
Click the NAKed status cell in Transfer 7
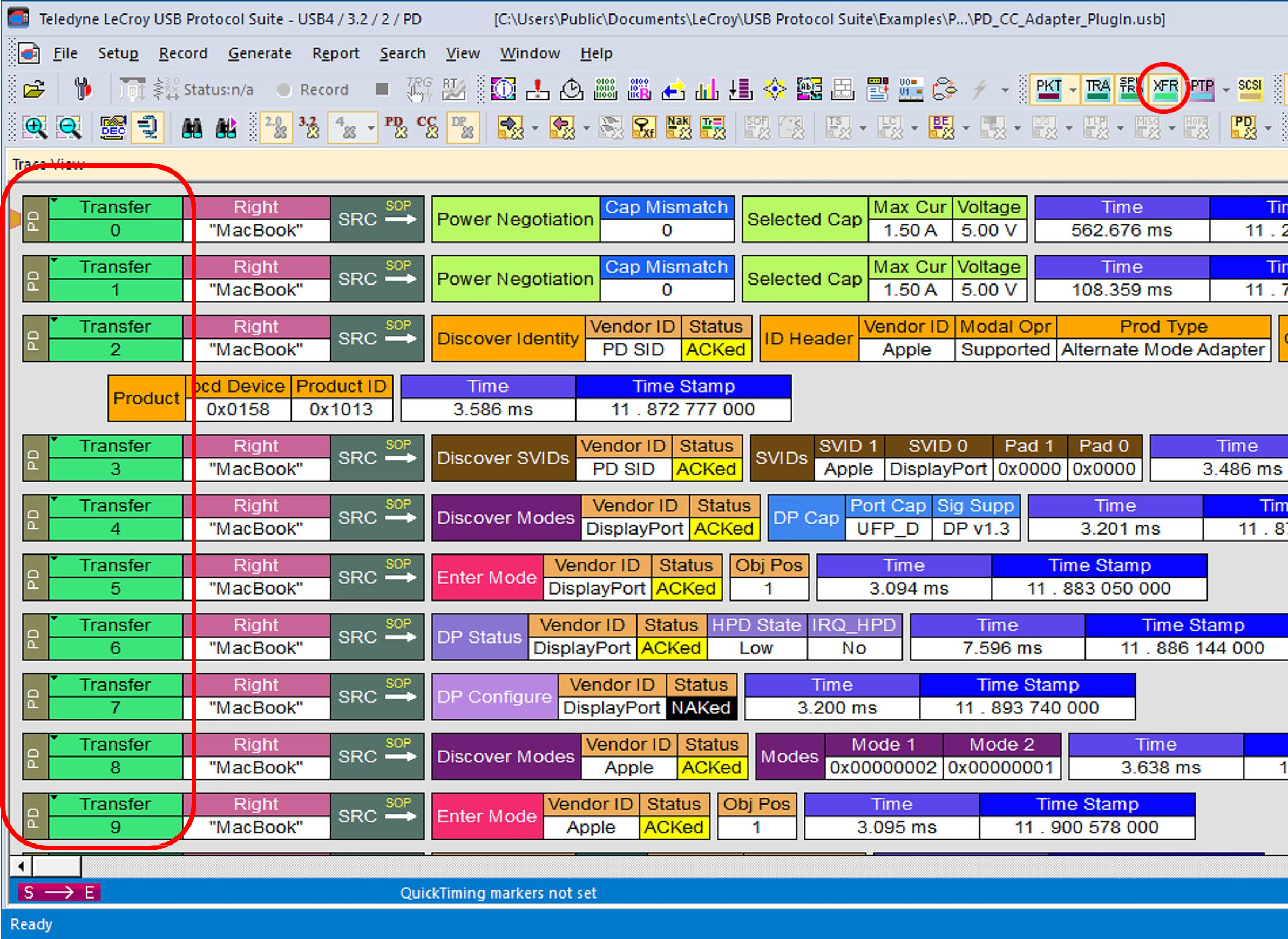(701, 708)
